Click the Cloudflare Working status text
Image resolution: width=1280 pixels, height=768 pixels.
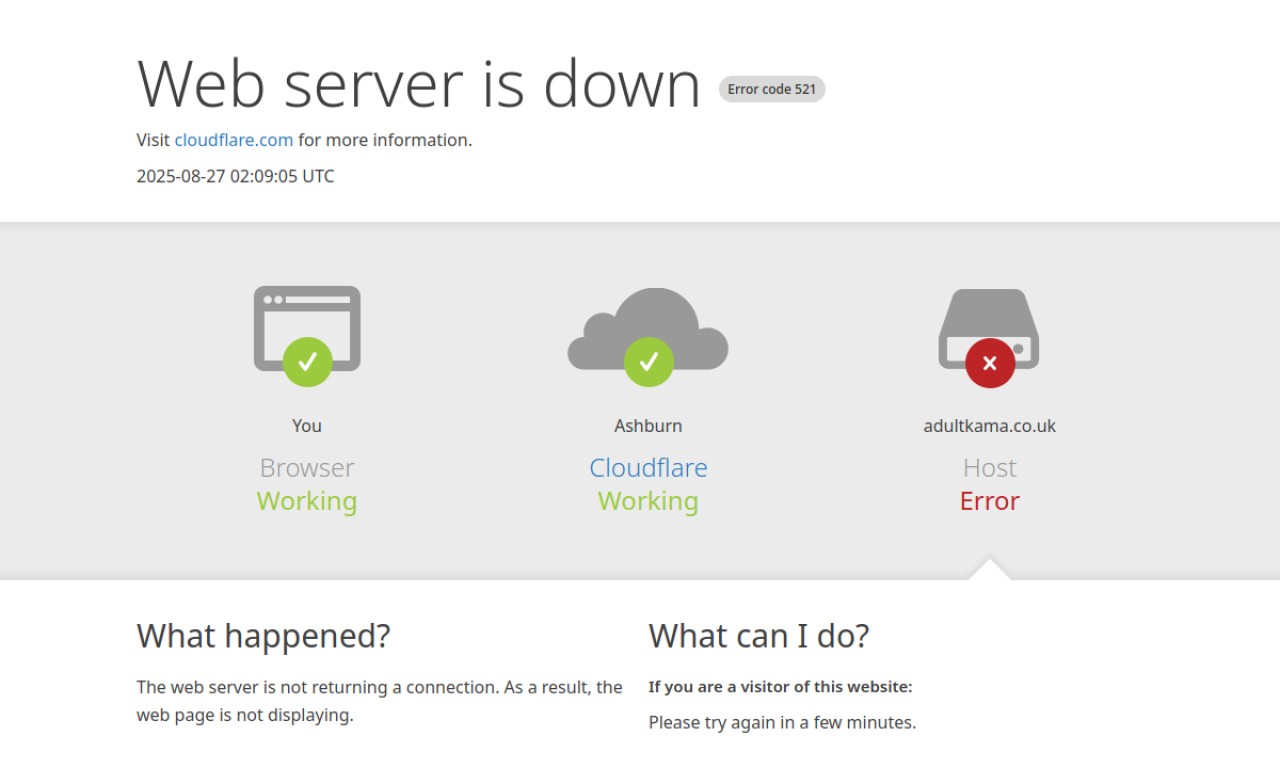tap(648, 501)
